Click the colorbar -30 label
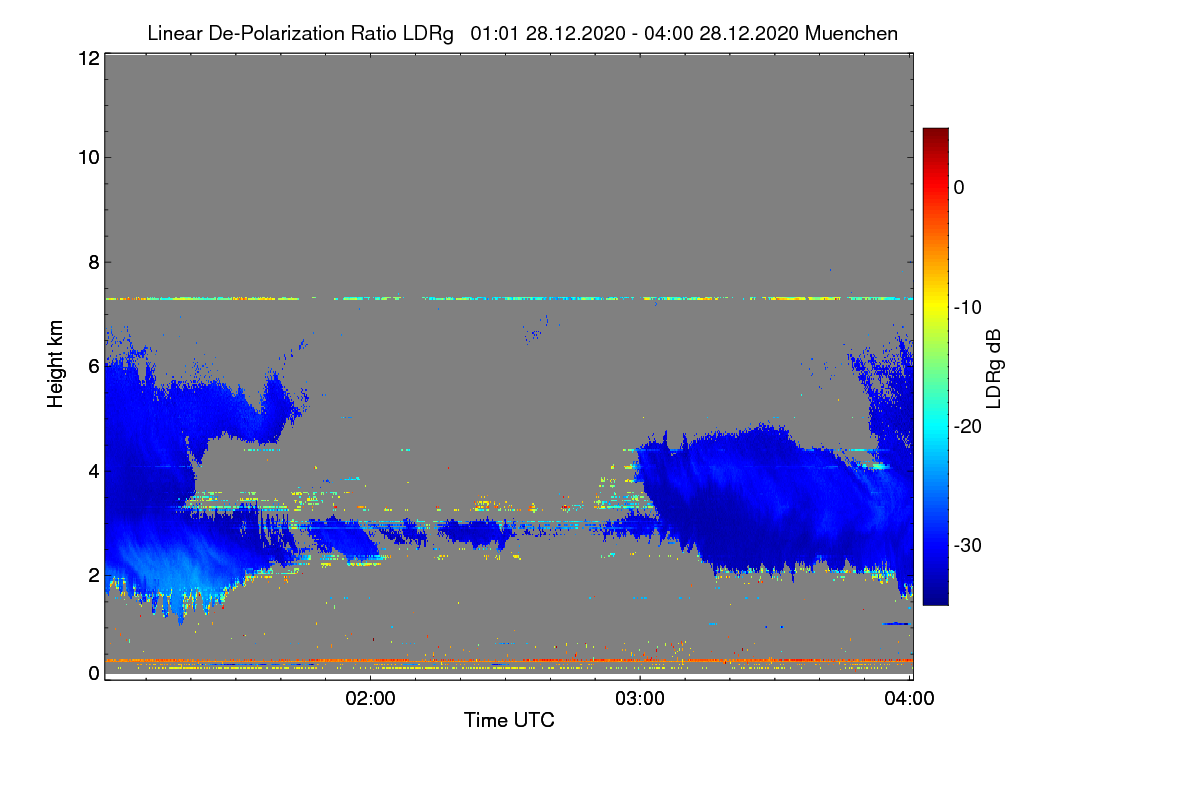This screenshot has height=800, width=1200. pyautogui.click(x=968, y=546)
